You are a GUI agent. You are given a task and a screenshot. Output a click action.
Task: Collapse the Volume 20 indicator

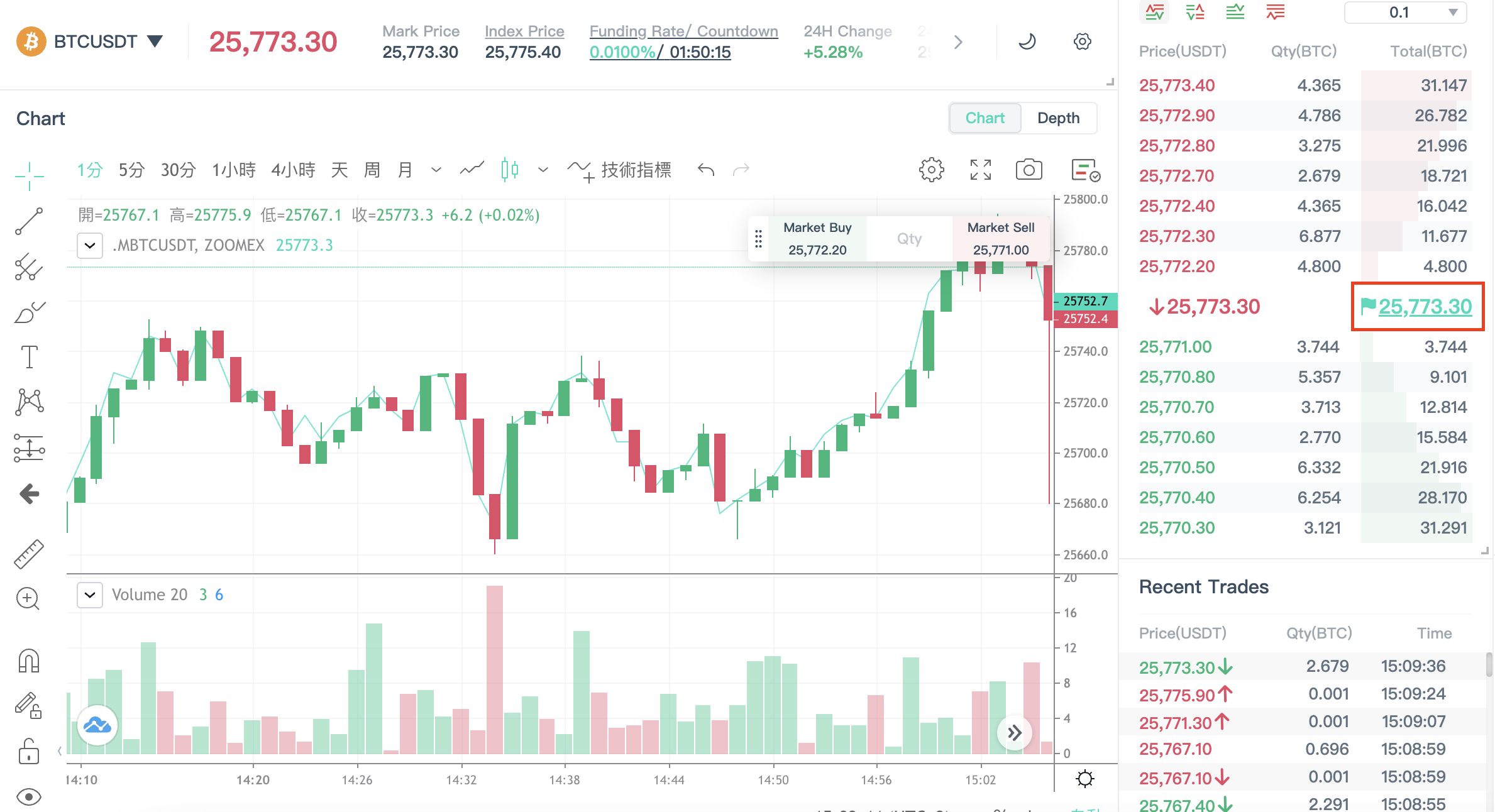[x=90, y=595]
